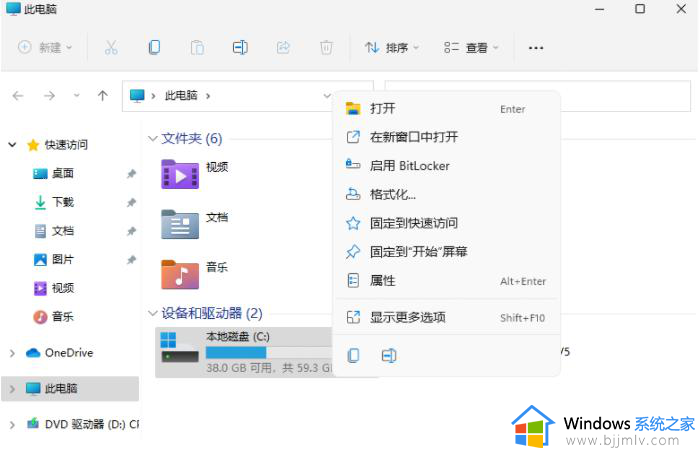Choose 属性 in the context menu
Image resolution: width=700 pixels, height=454 pixels.
tap(446, 281)
